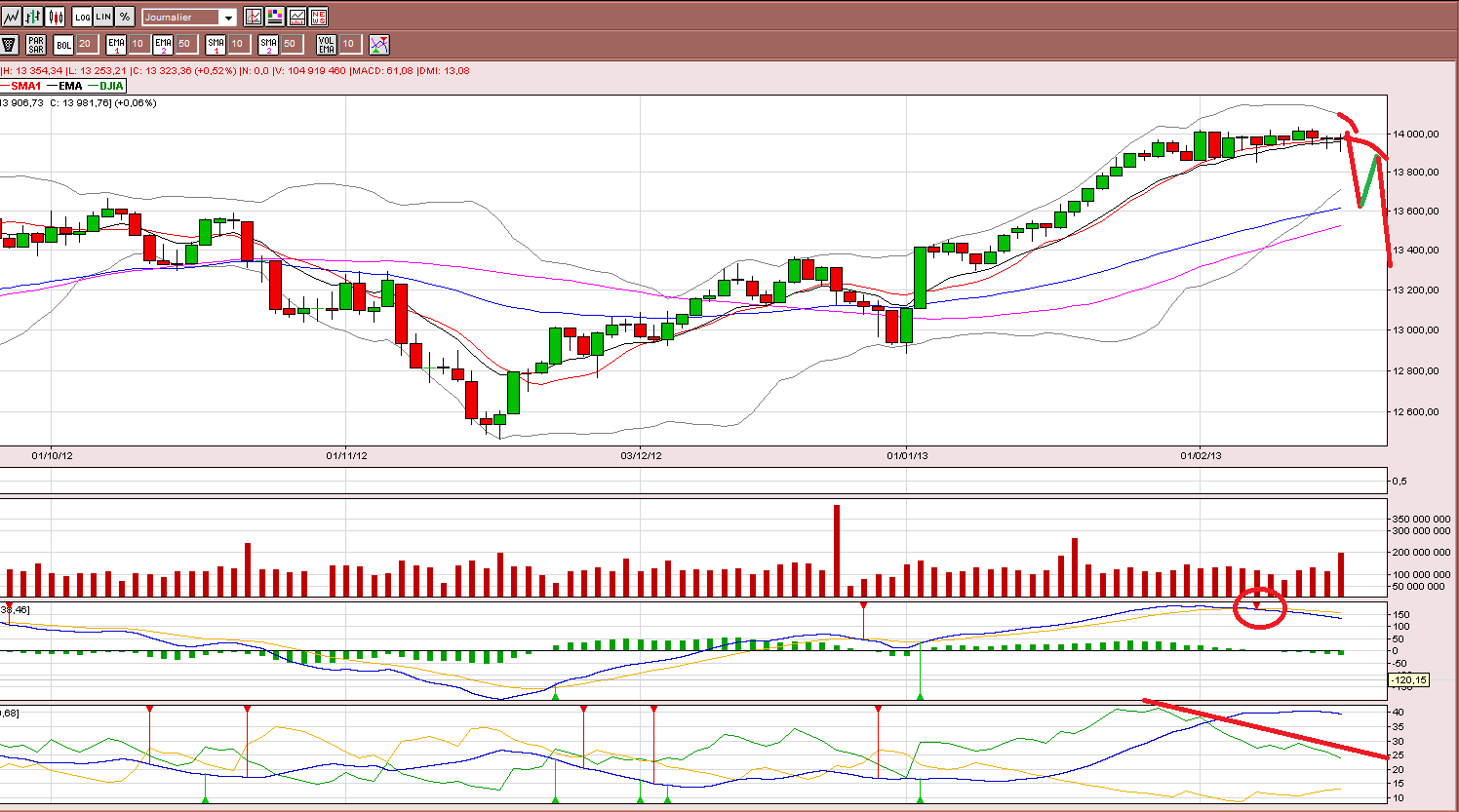The height and width of the screenshot is (812, 1459).
Task: Click the '01/11/12' date label
Action: [x=347, y=455]
